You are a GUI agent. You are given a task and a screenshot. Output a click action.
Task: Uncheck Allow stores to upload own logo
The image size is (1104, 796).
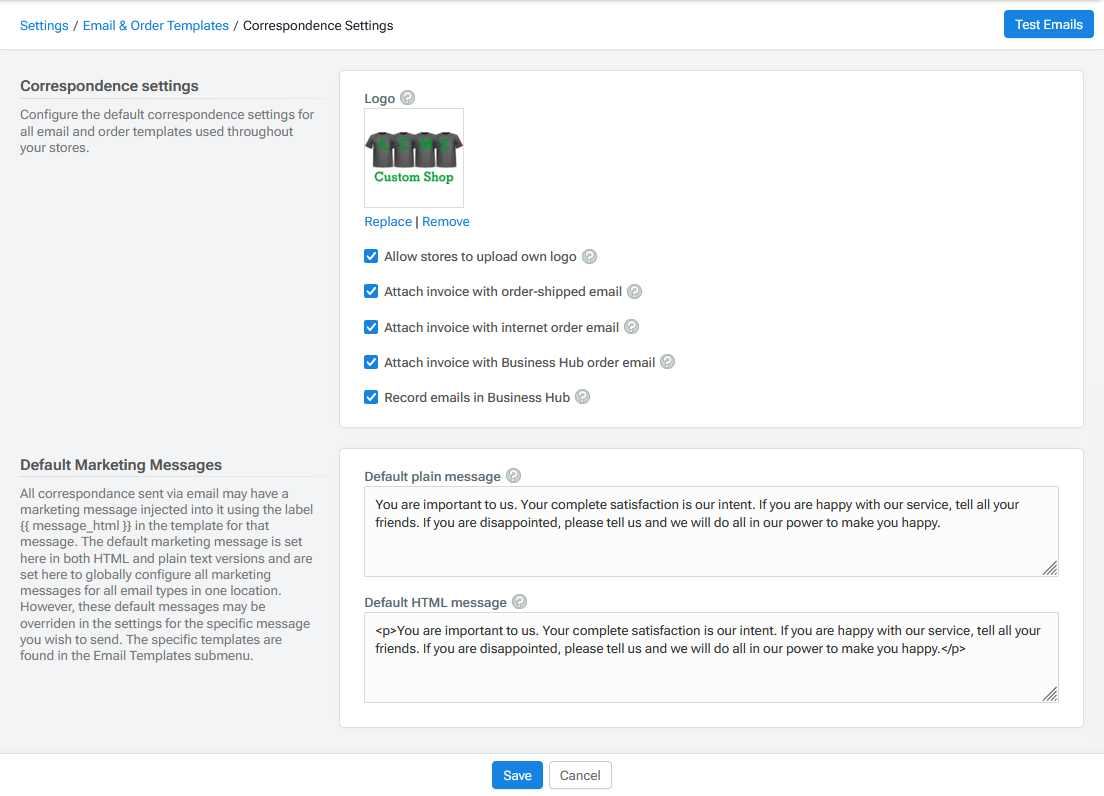point(371,257)
